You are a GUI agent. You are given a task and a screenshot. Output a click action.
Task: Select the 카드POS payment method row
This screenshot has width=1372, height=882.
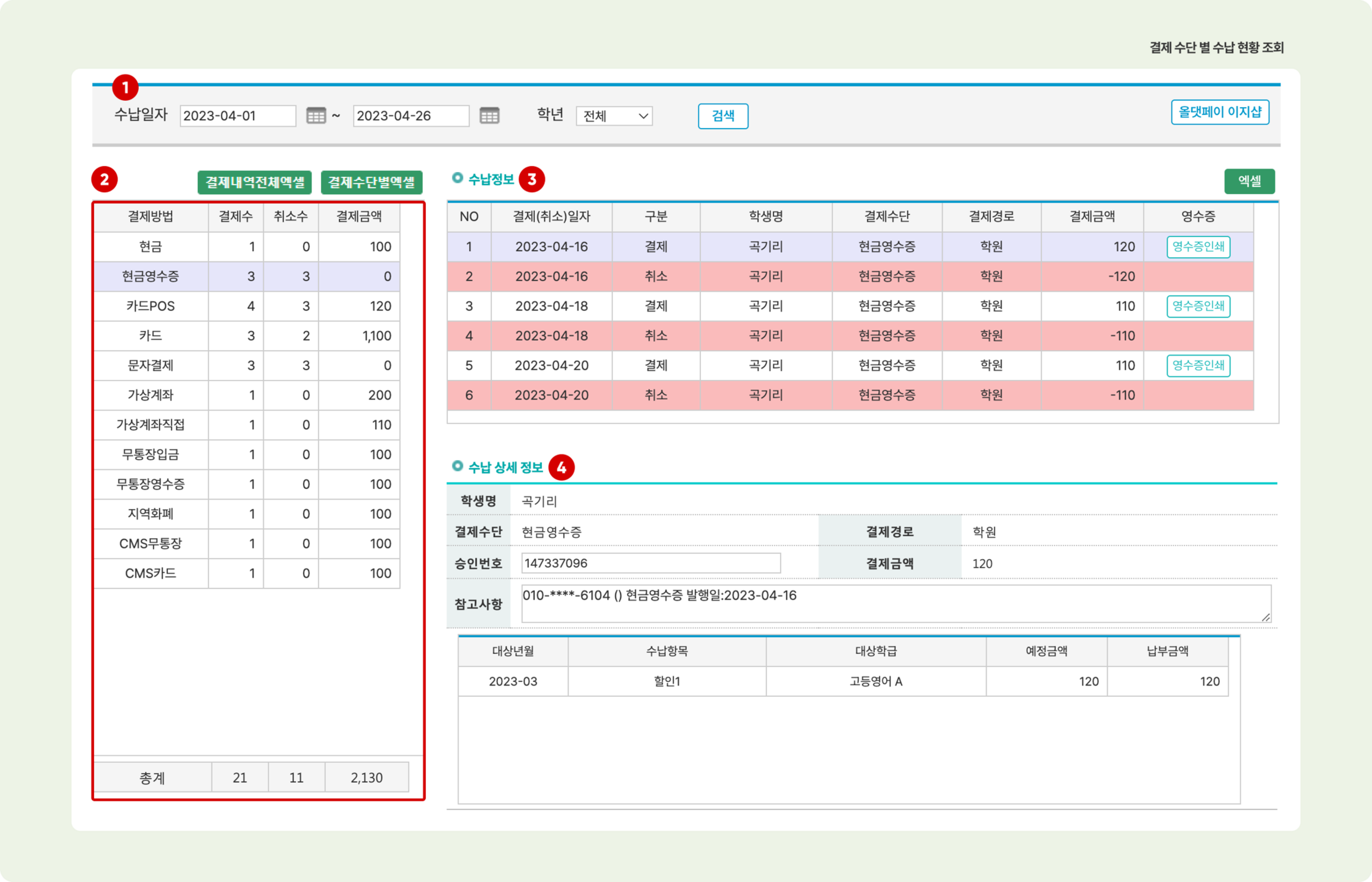[x=151, y=306]
